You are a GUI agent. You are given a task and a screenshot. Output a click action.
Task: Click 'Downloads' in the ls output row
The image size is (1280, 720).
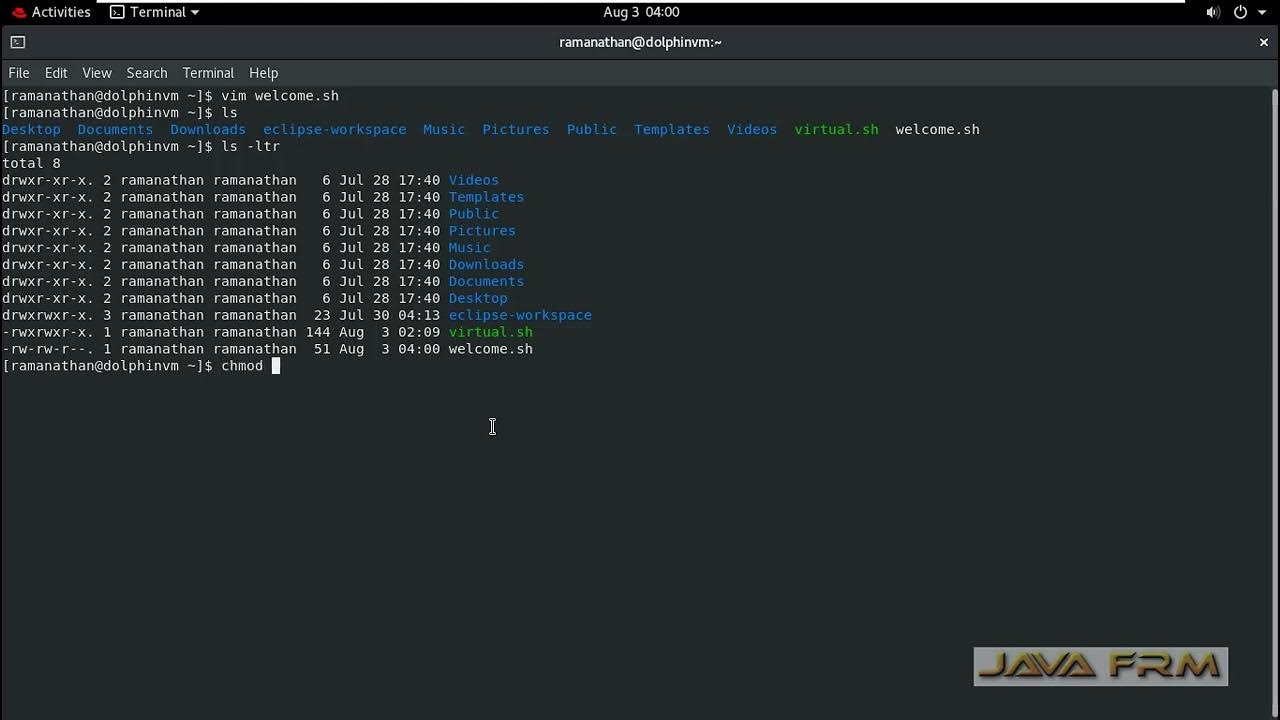coord(208,130)
